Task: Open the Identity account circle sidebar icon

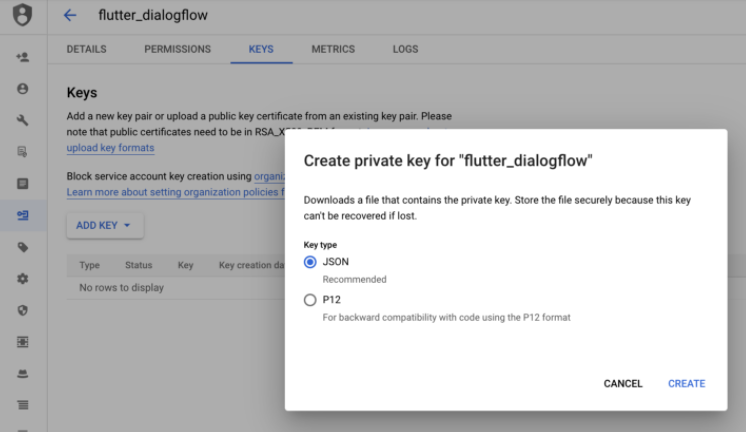Action: (x=22, y=89)
